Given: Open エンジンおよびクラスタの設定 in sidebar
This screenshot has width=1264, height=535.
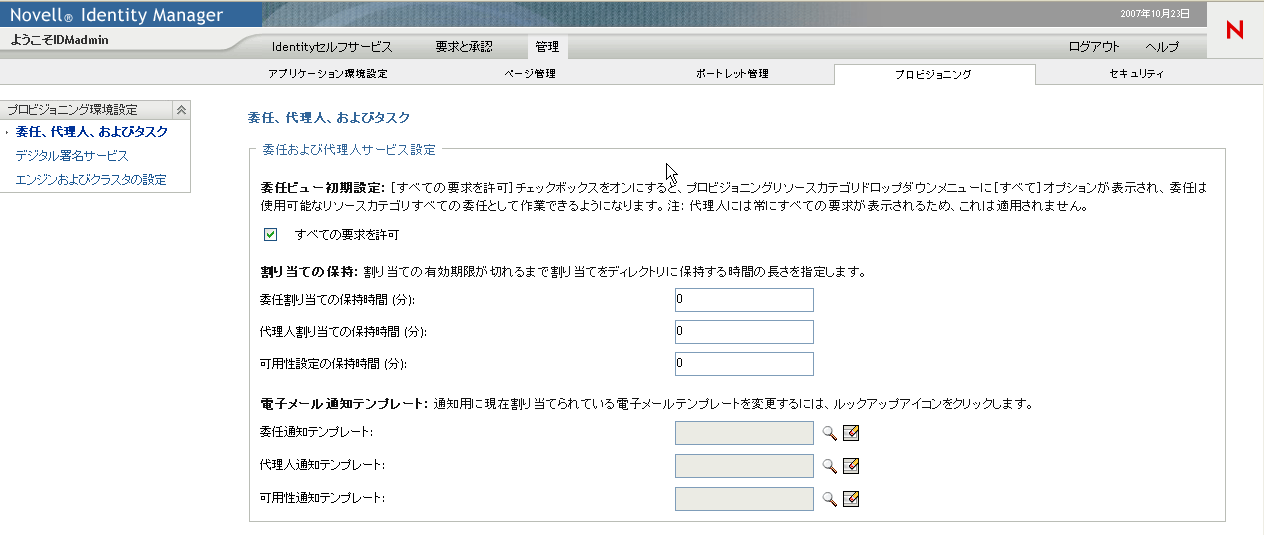Looking at the screenshot, I should tap(91, 180).
